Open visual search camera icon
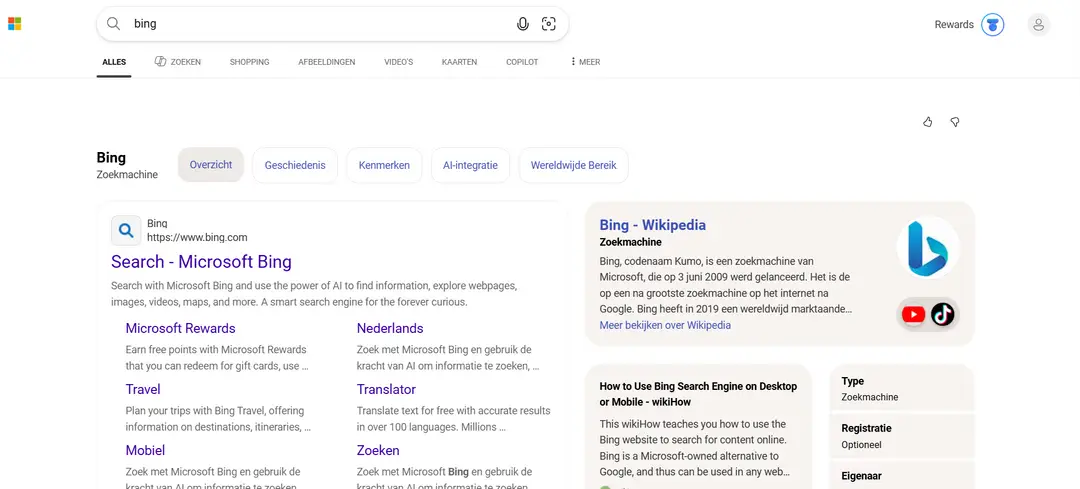1080x489 pixels. (548, 24)
